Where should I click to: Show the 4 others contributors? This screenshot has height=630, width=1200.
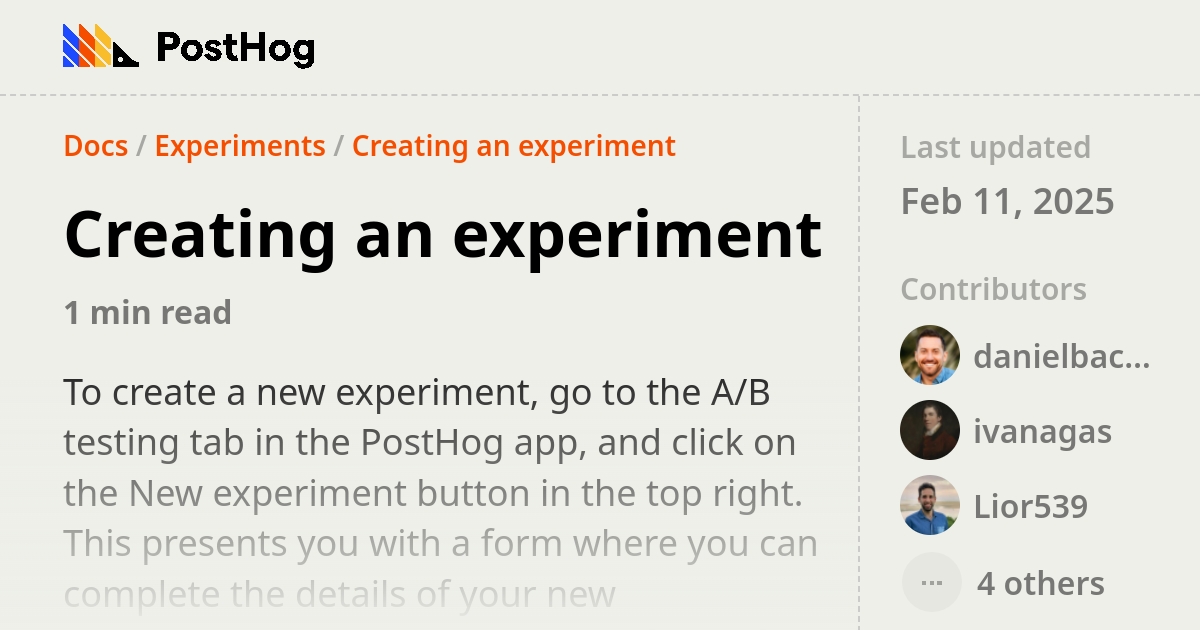point(1040,583)
